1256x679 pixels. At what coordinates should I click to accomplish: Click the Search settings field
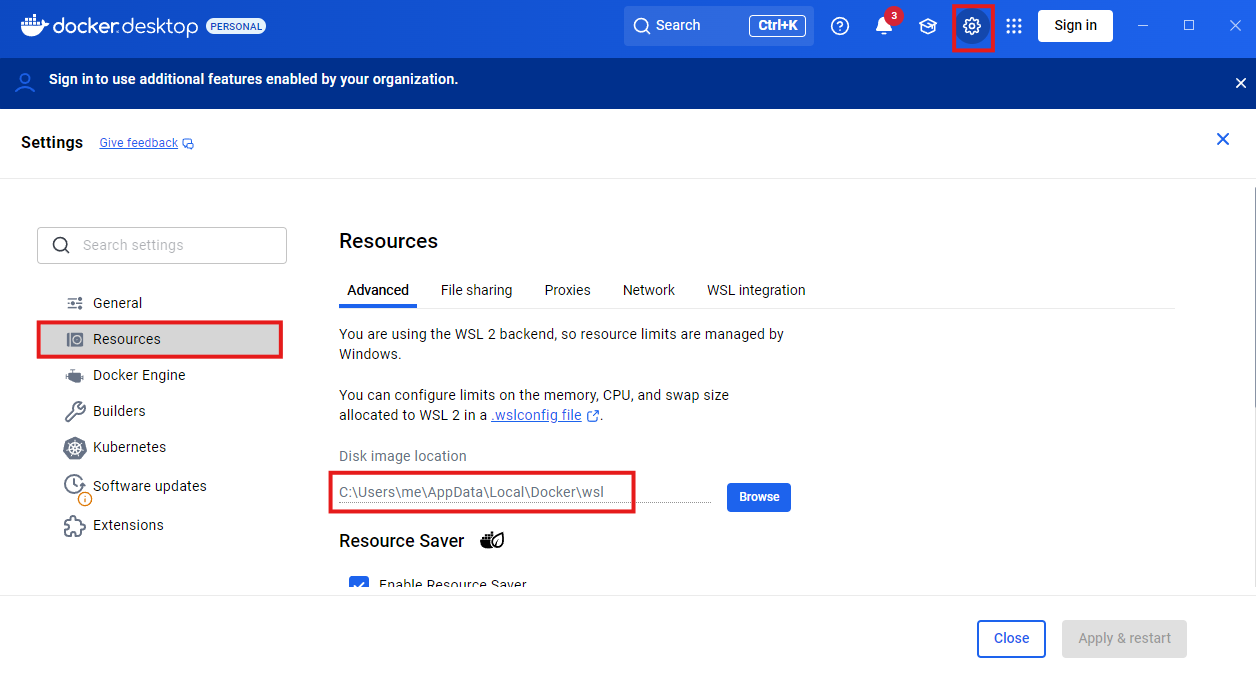coord(162,245)
